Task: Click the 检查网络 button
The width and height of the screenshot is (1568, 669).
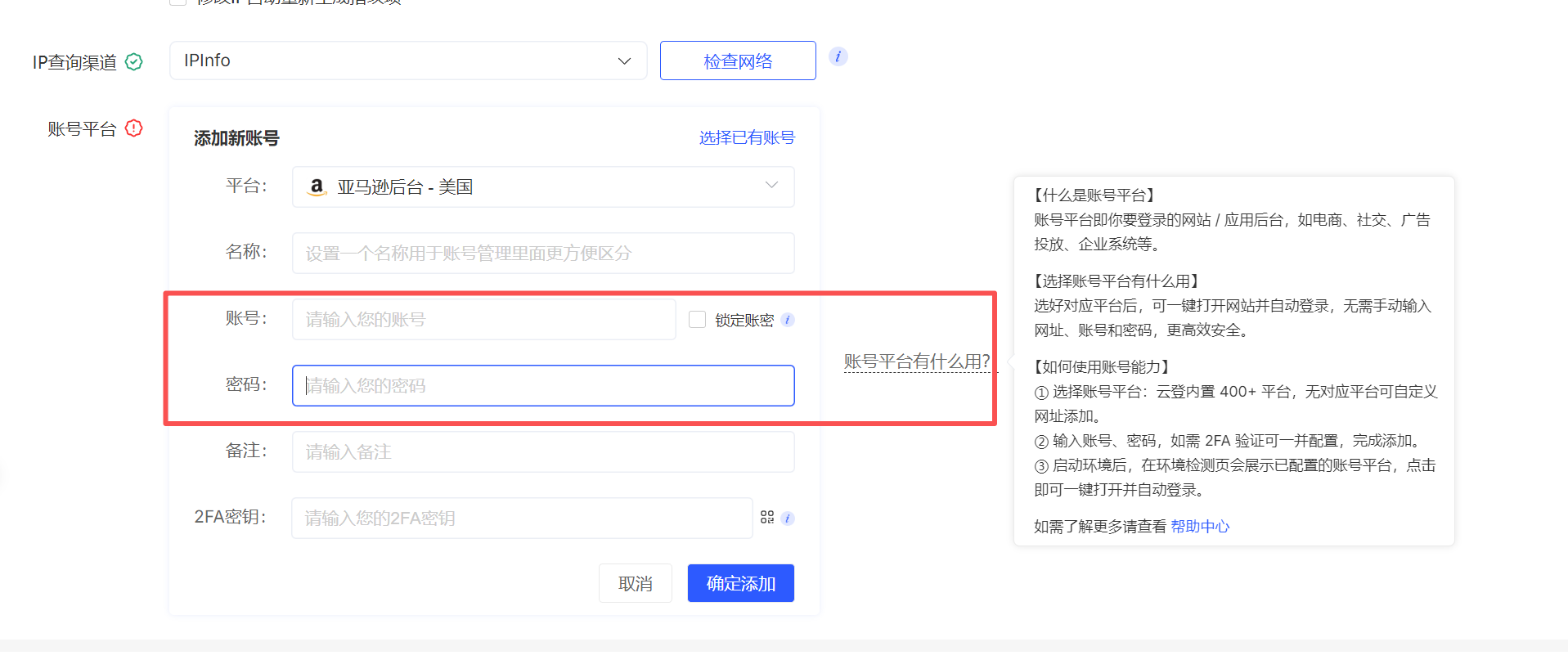Action: [x=738, y=61]
